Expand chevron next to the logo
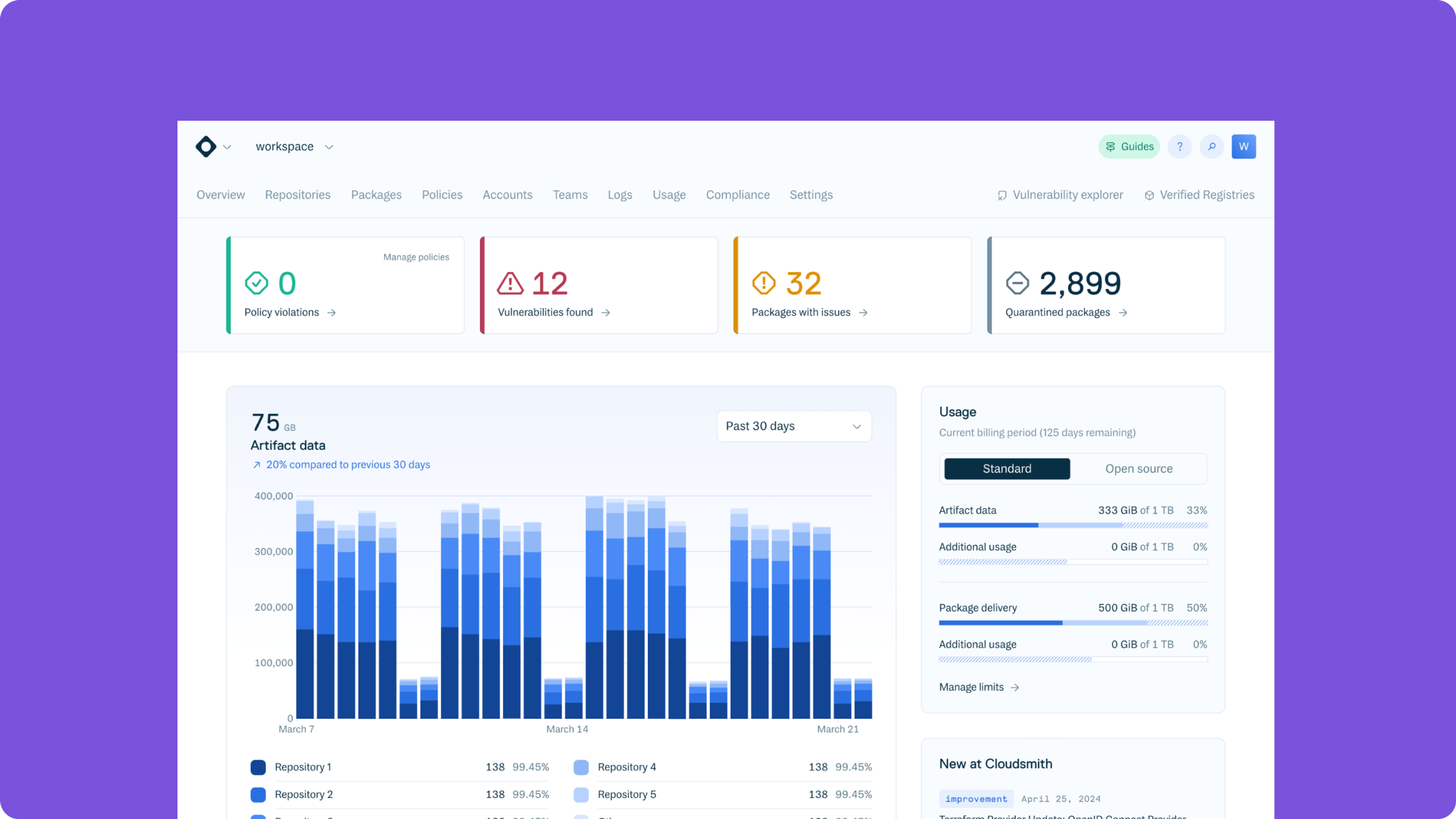1456x819 pixels. pos(227,147)
